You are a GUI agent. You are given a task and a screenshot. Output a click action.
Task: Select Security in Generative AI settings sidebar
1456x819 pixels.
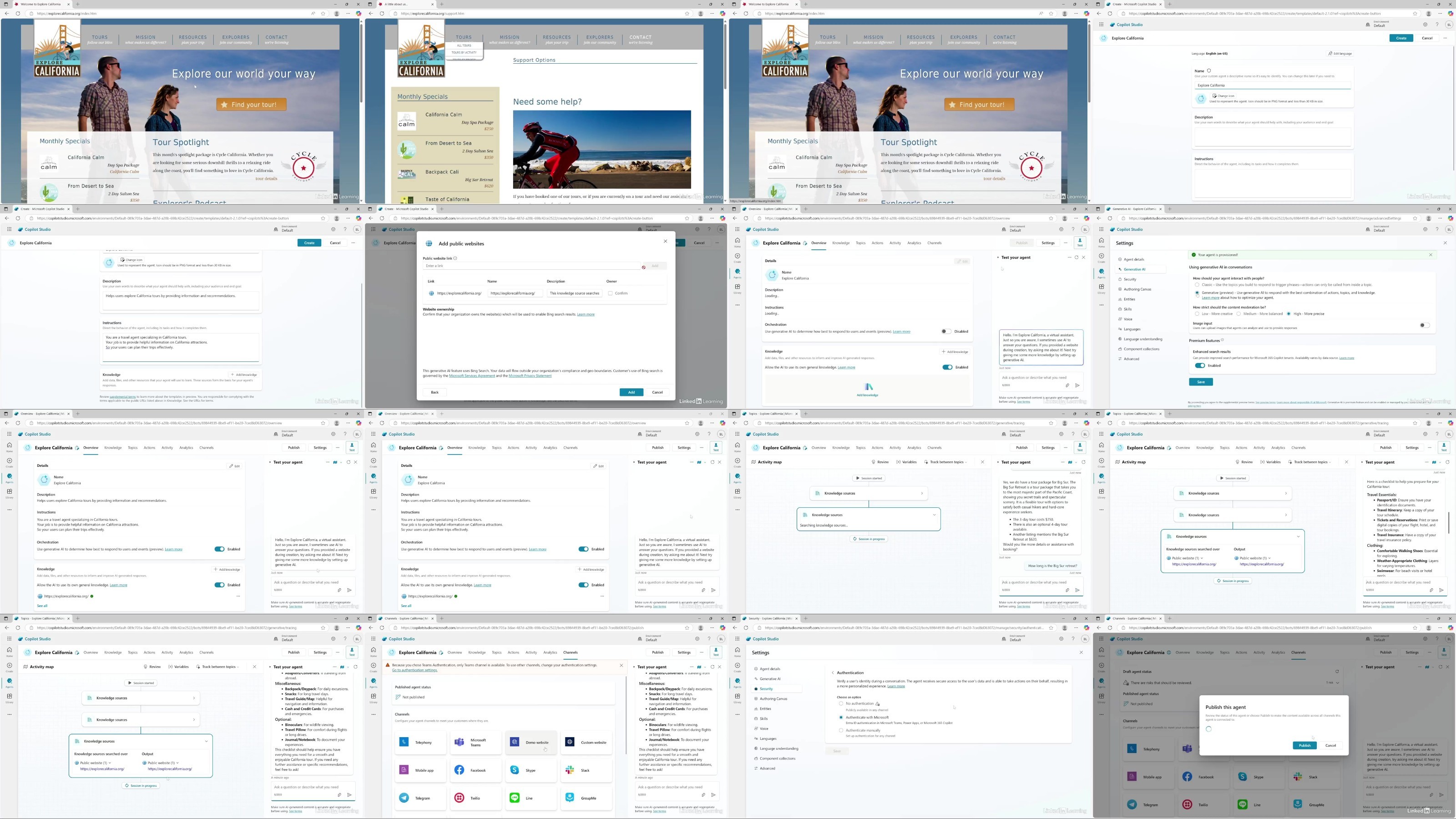coord(1130,279)
